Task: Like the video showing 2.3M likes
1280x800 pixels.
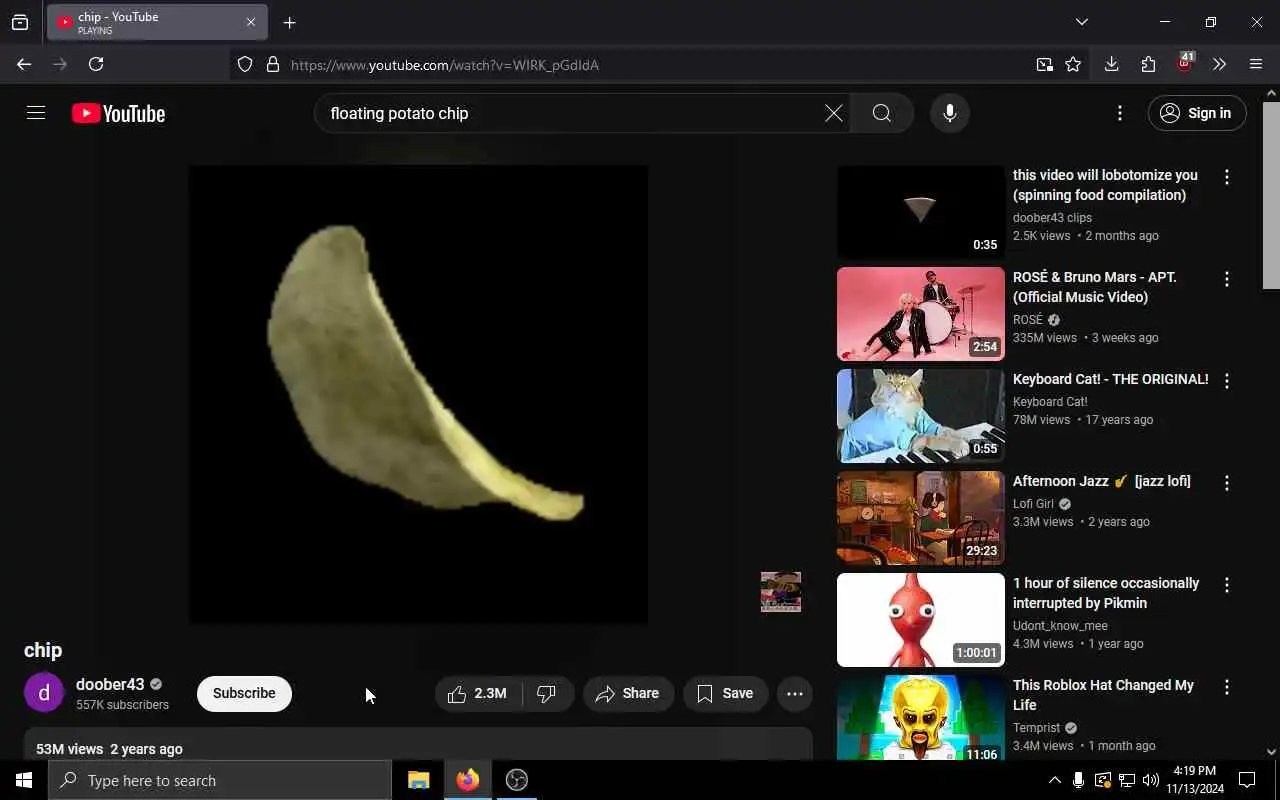Action: click(479, 693)
